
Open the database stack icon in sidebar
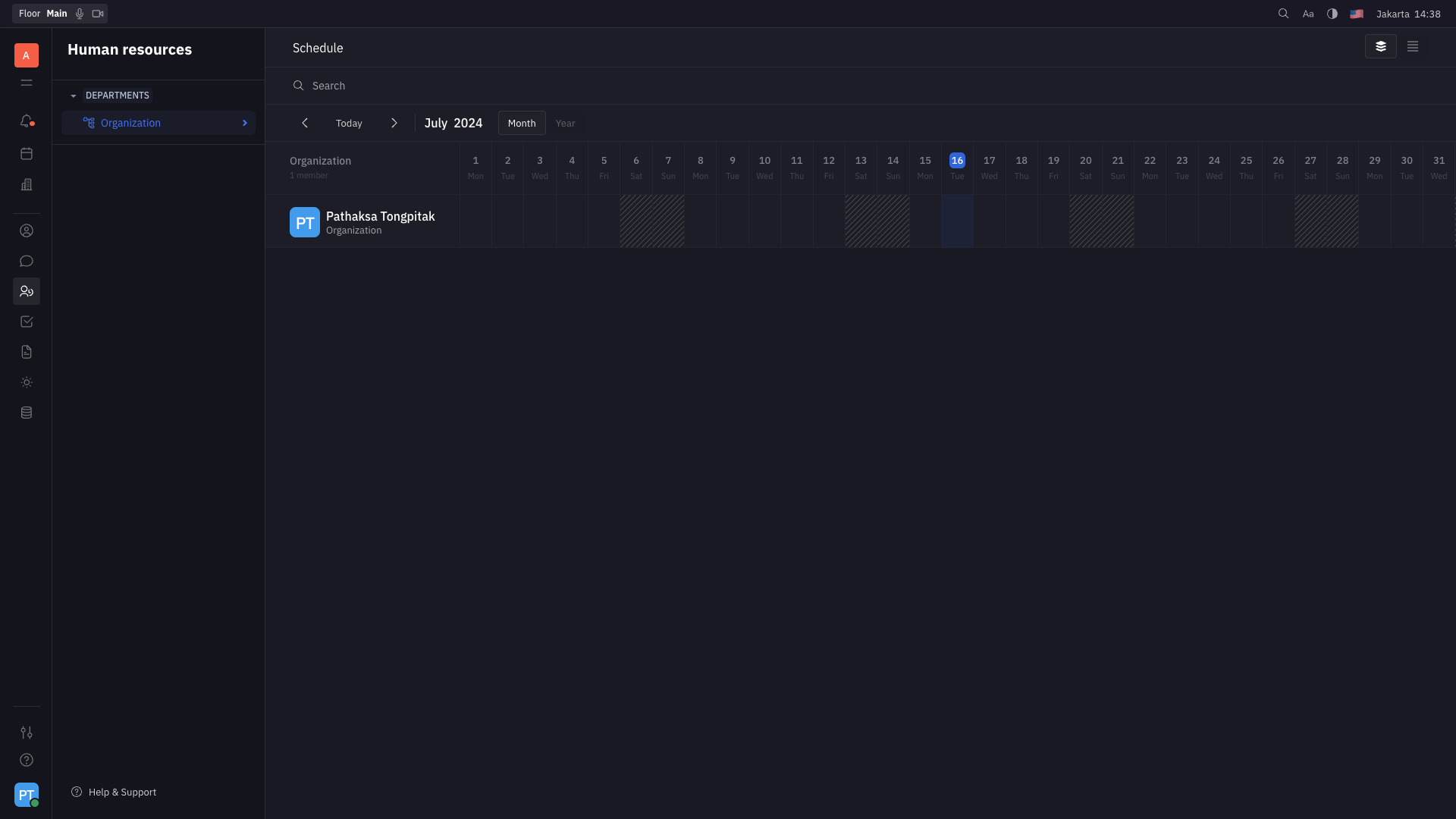27,413
